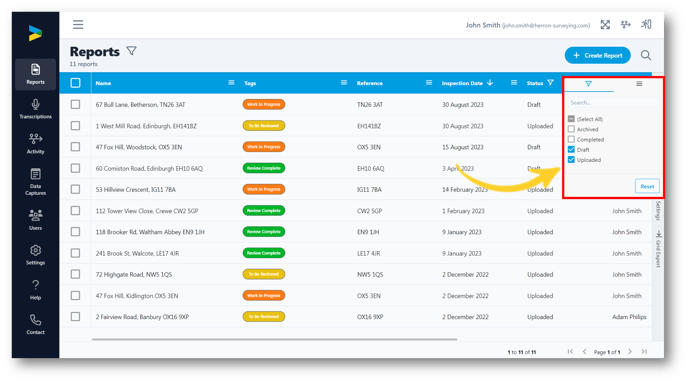Switch to the columns tab in filter popup
Screen dimensions: 688x382
[x=639, y=84]
